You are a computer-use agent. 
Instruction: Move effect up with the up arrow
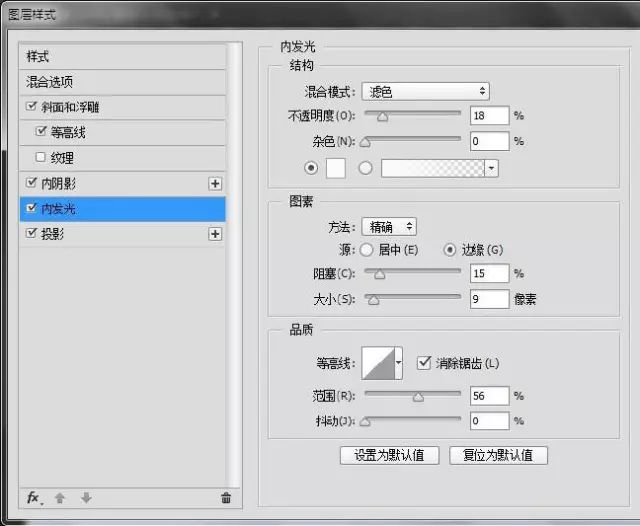click(60, 498)
